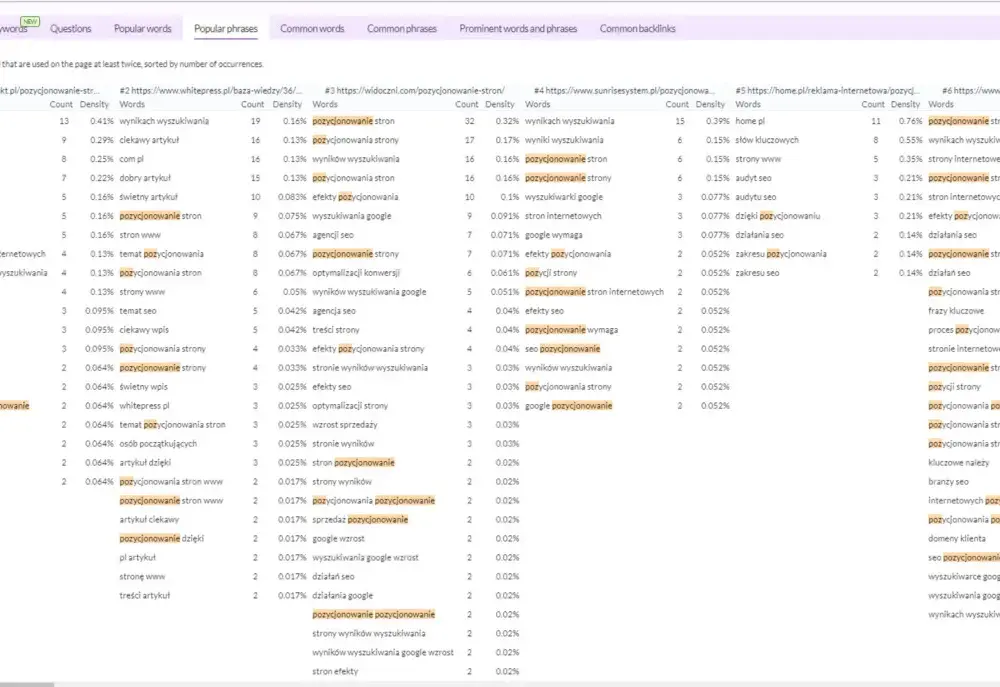Click phrase 'ciekawy artykuł'
Screen dimensions: 1000x687
pyautogui.click(x=149, y=140)
